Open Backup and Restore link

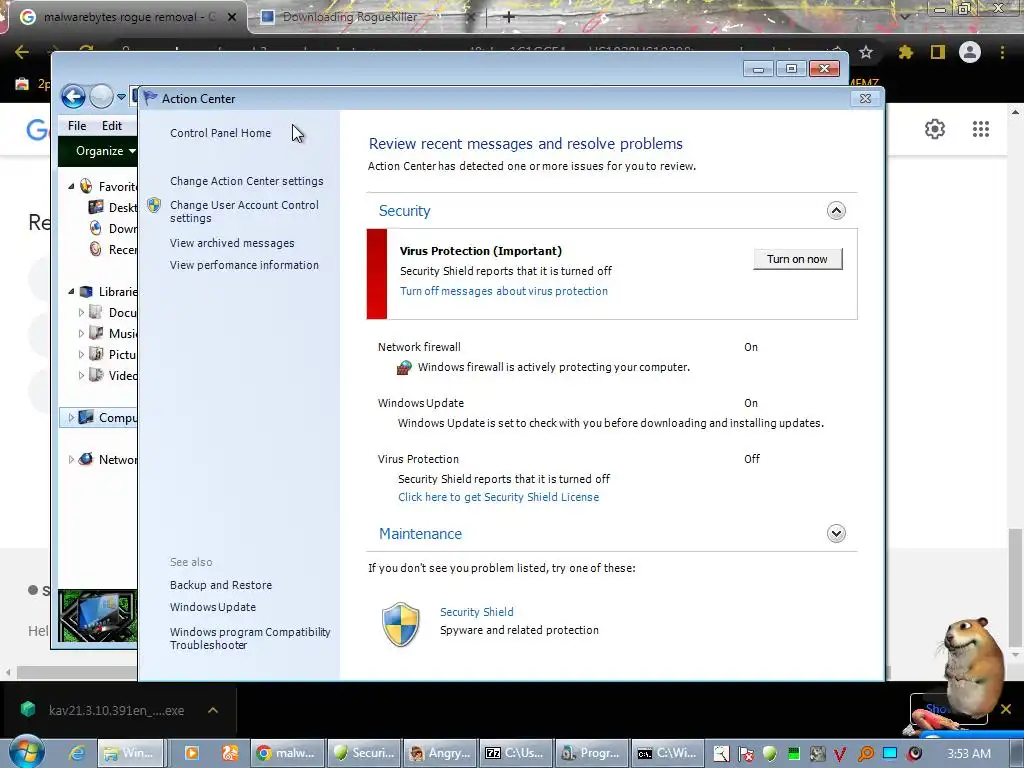tap(221, 585)
